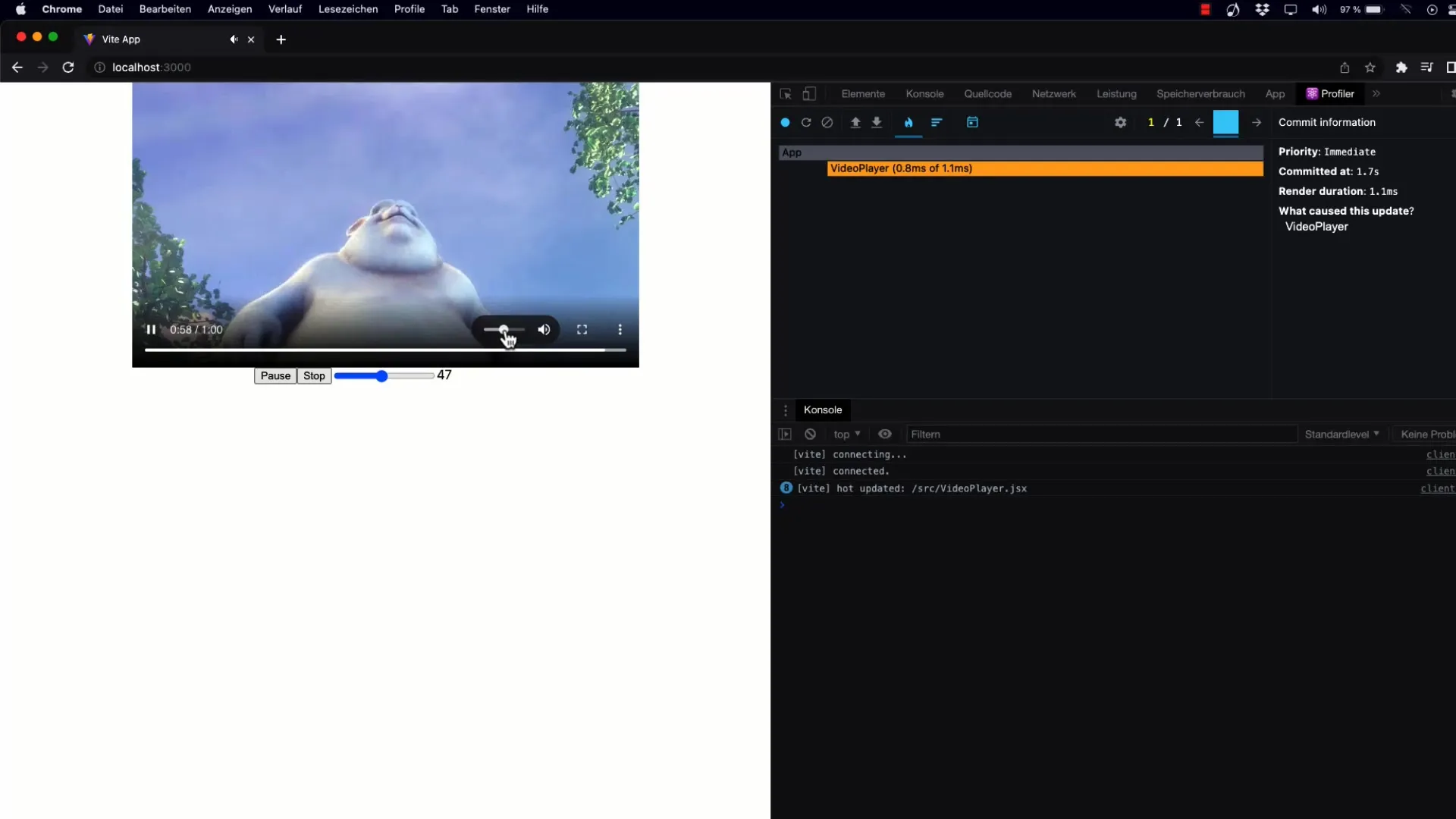Clear the console with the ban icon

(x=810, y=435)
